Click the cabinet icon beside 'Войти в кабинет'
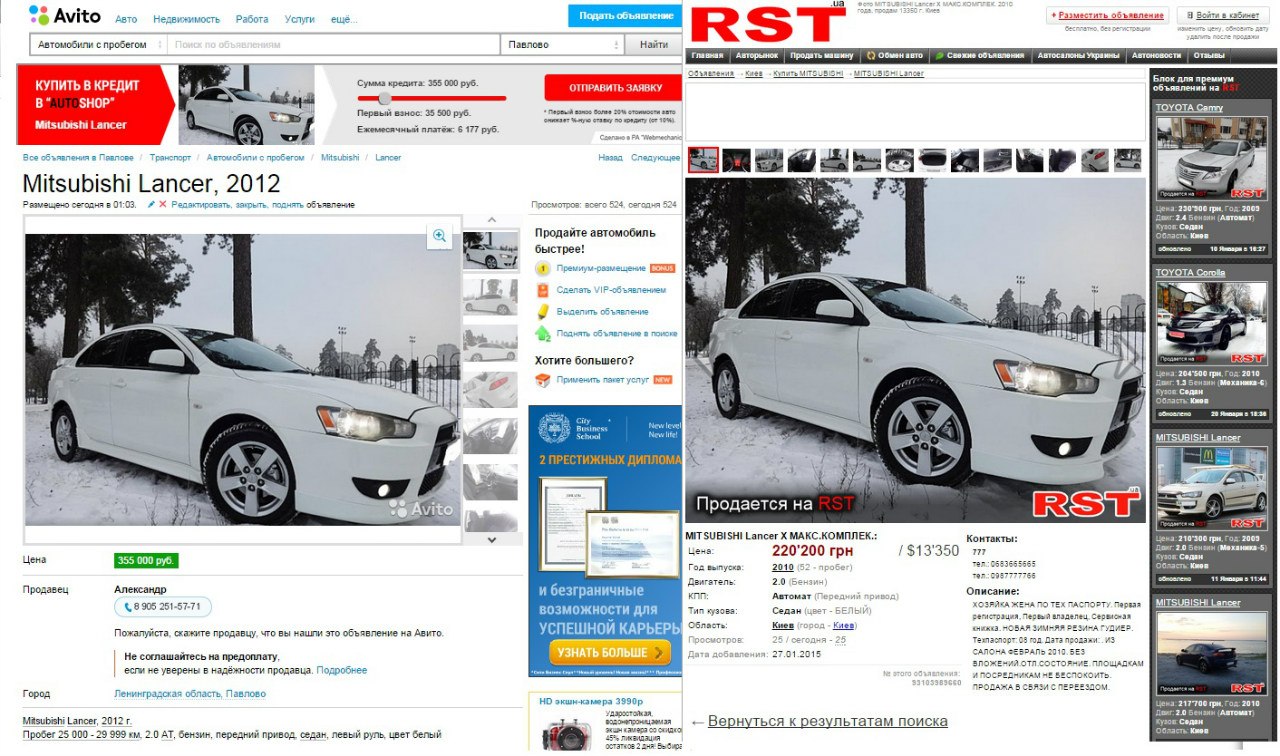 (x=1188, y=15)
